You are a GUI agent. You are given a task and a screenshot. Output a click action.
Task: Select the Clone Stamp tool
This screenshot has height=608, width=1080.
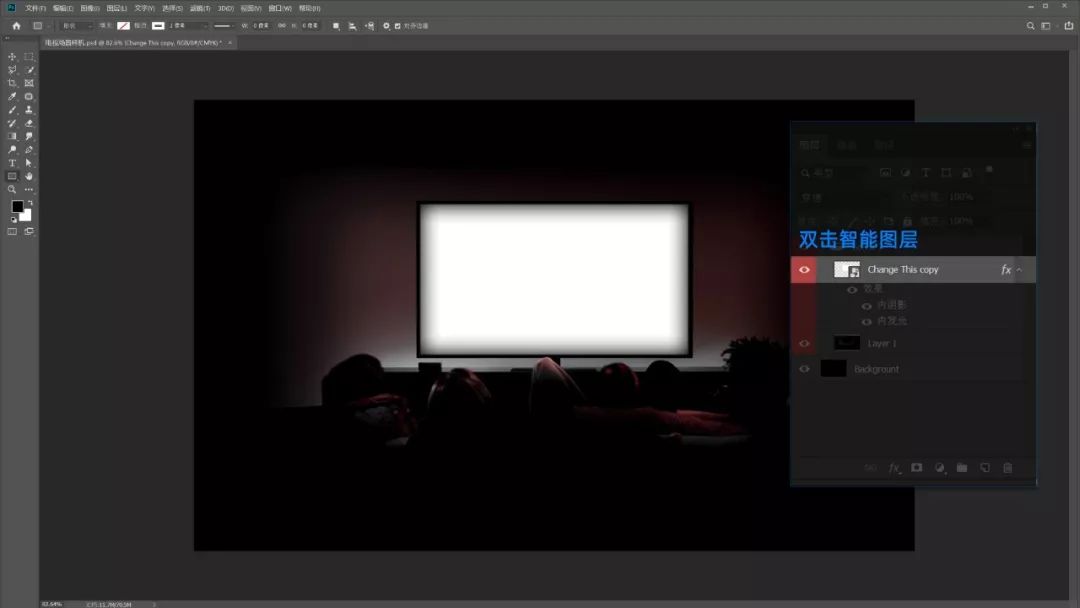point(29,109)
